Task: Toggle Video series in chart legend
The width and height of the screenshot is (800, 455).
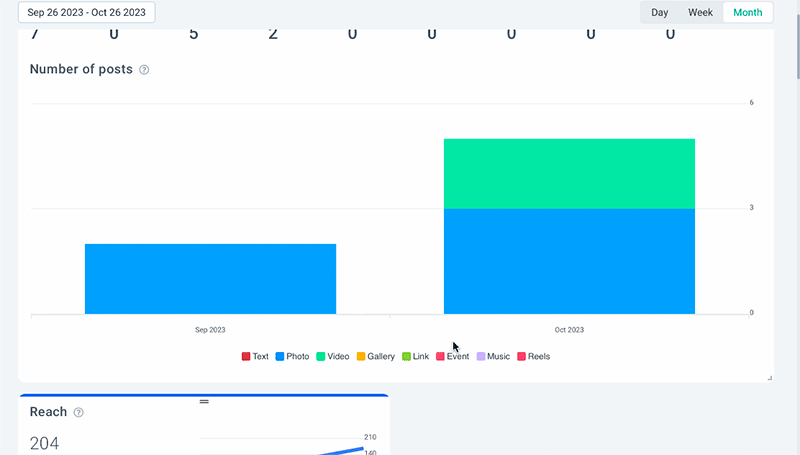Action: pyautogui.click(x=333, y=356)
